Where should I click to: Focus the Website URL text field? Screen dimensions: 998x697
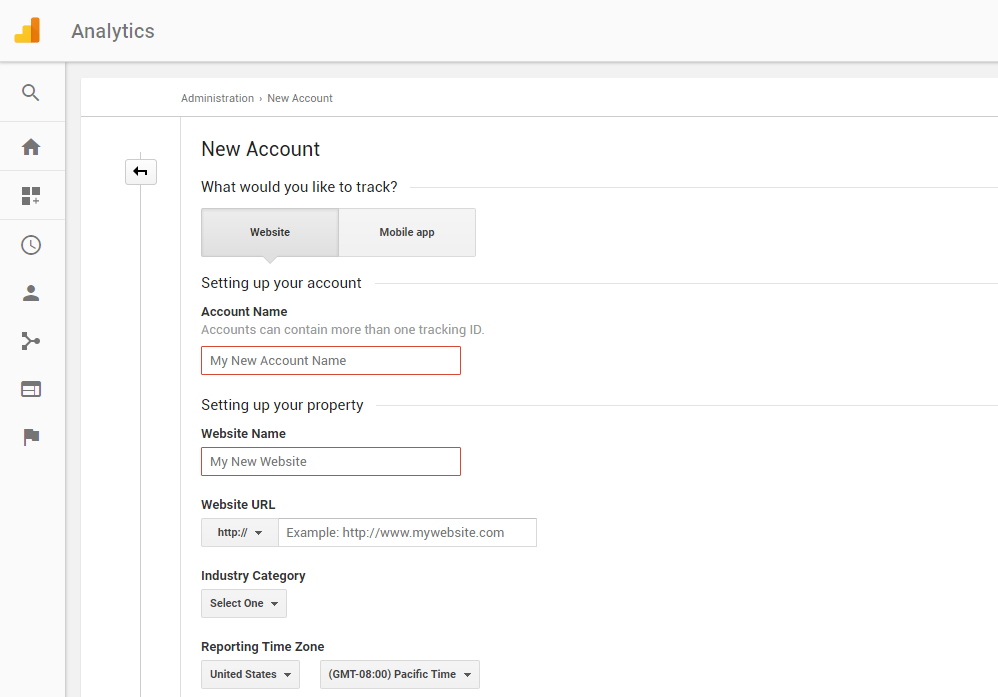tap(407, 533)
